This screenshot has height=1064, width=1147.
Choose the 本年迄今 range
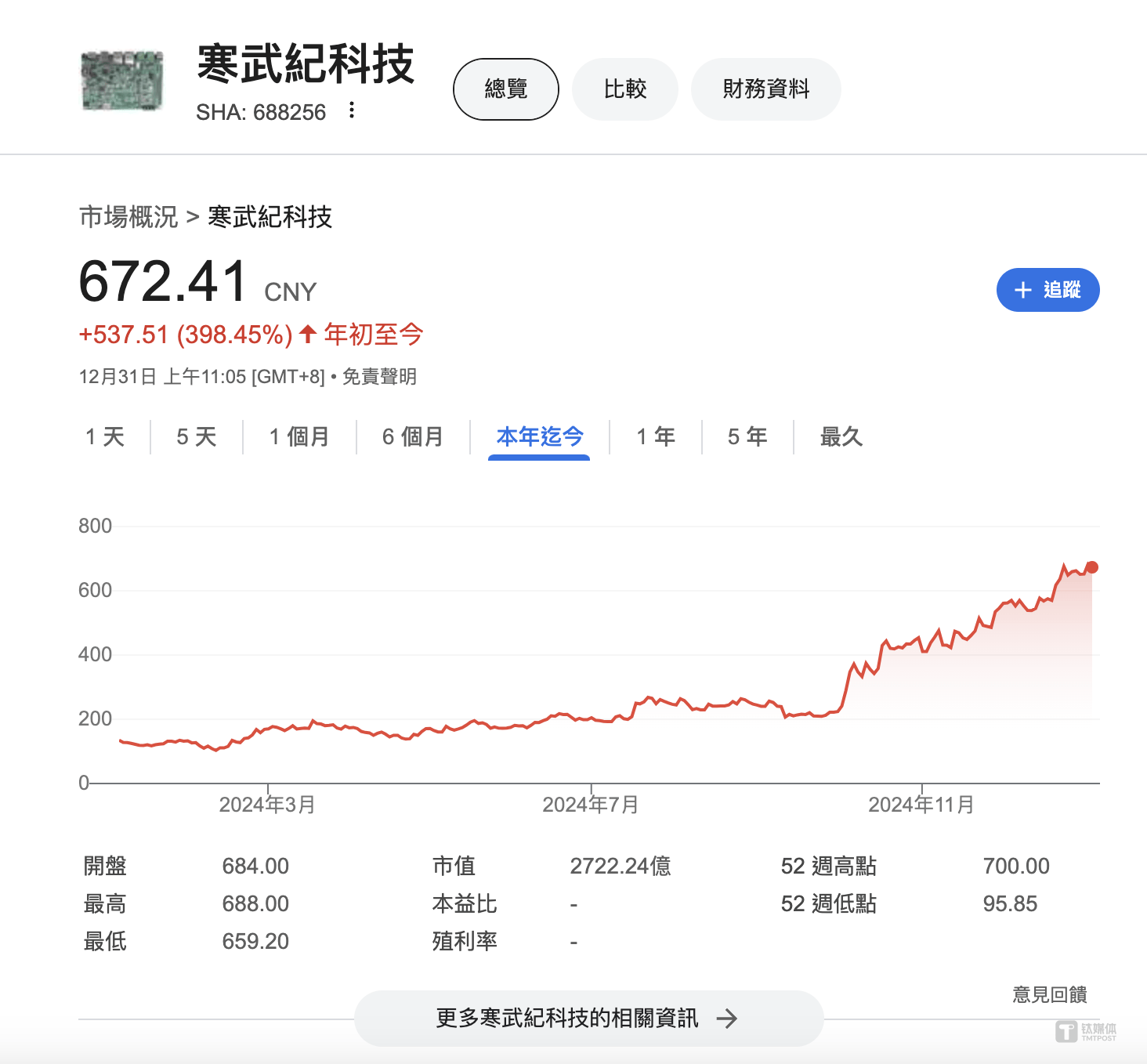540,436
